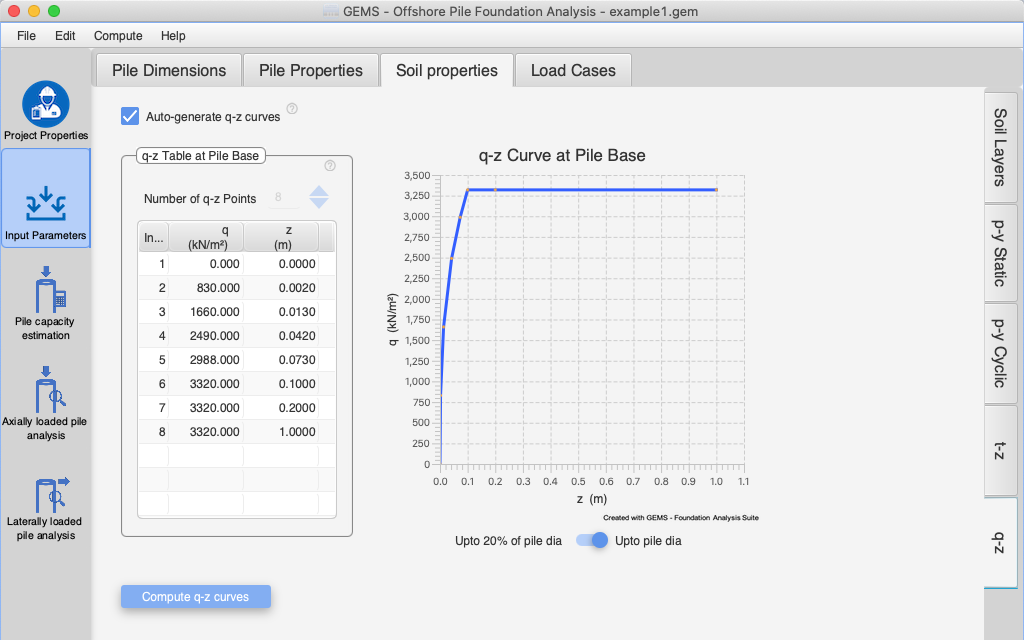Screen dimensions: 1024x640
Task: Open Axially loaded pile analysis
Action: pyautogui.click(x=46, y=395)
